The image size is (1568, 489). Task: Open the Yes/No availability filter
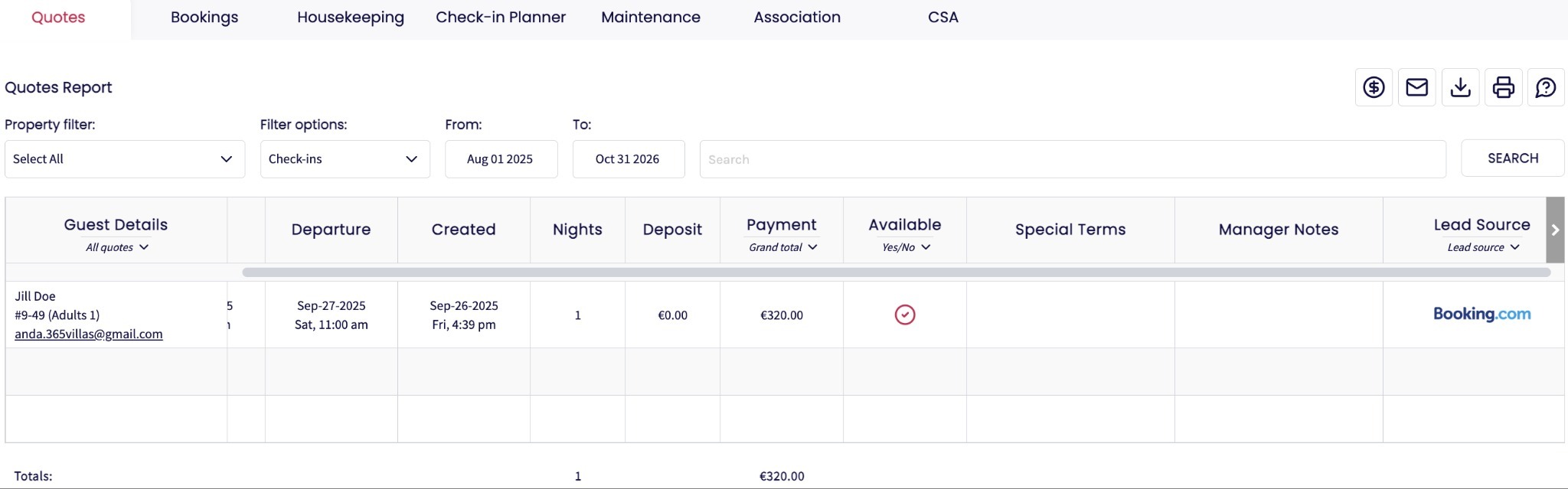[x=905, y=247]
